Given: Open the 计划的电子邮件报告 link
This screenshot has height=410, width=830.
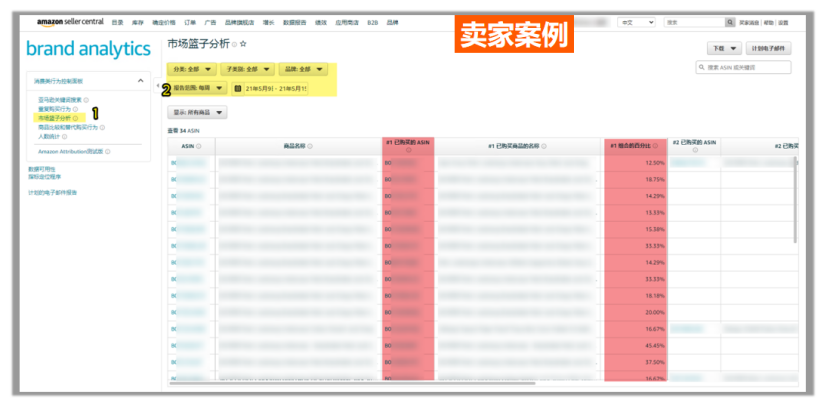Looking at the screenshot, I should click(53, 193).
